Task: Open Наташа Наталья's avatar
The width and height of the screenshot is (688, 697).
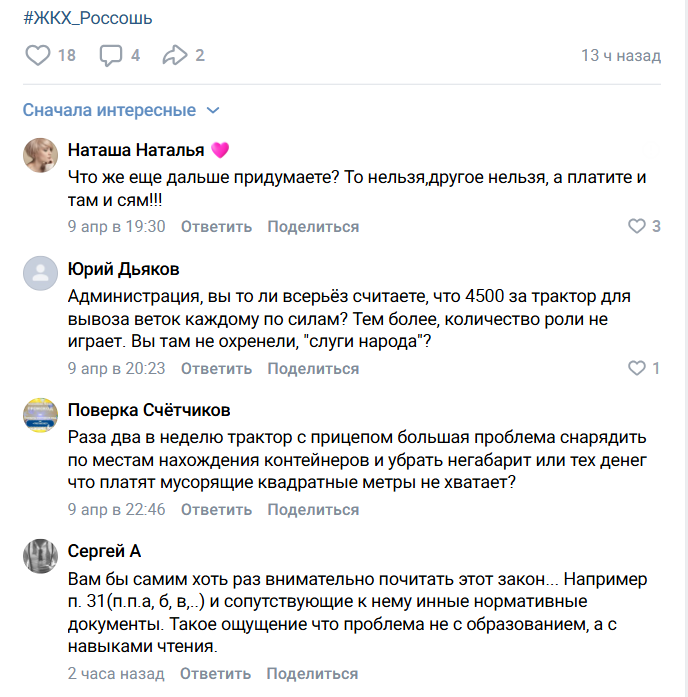Action: [x=40, y=155]
